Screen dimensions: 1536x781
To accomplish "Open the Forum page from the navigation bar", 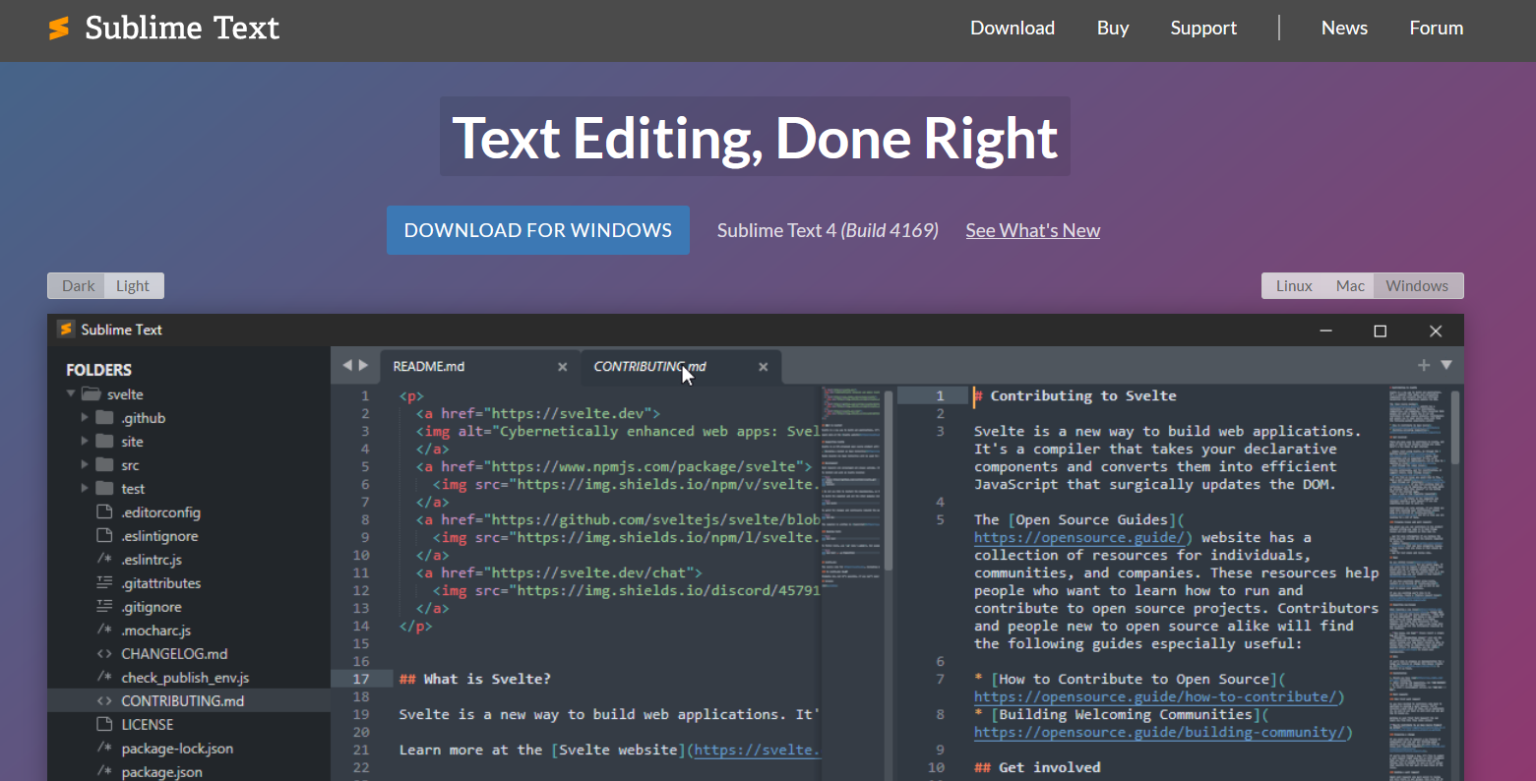I will (1436, 28).
